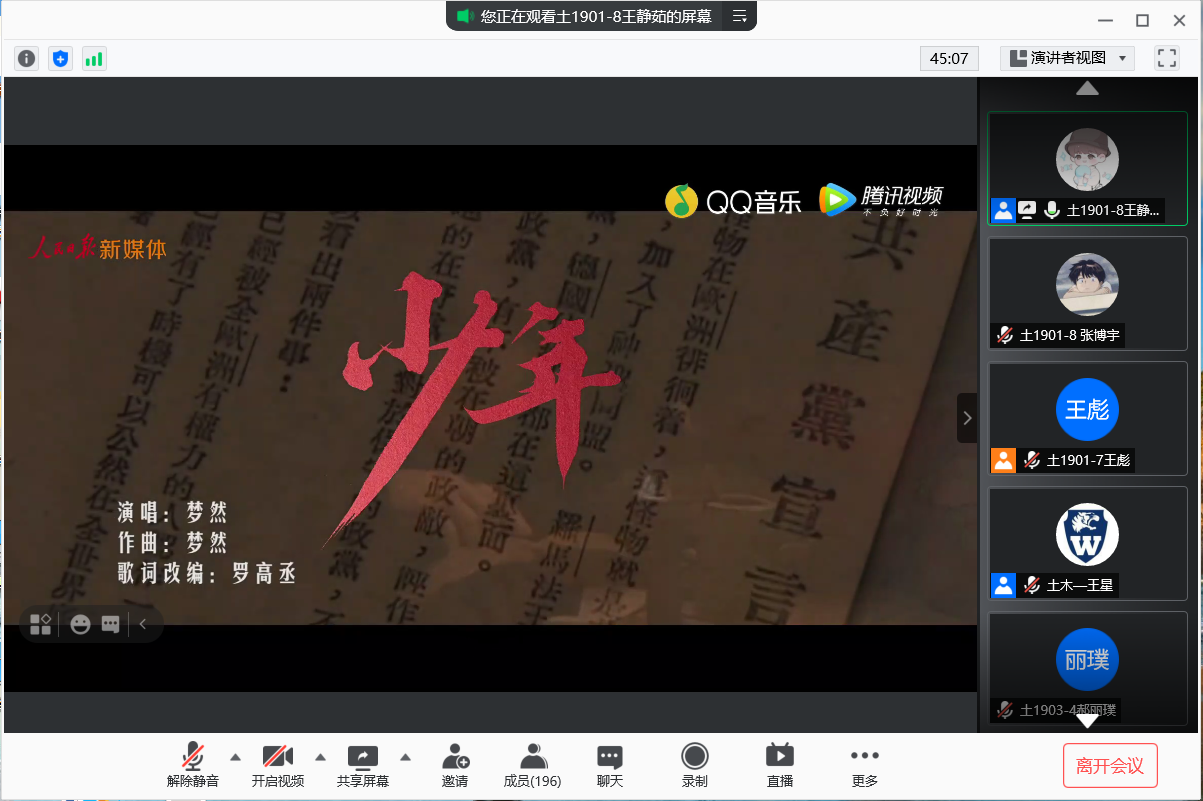1203x801 pixels.
Task: Collapse the participant video sidebar
Action: pos(966,418)
